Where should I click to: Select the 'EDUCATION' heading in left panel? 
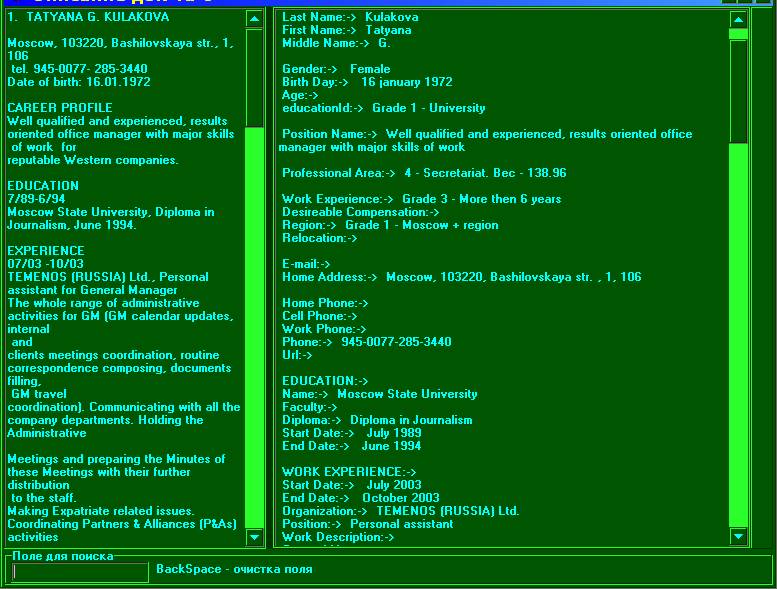(43, 186)
